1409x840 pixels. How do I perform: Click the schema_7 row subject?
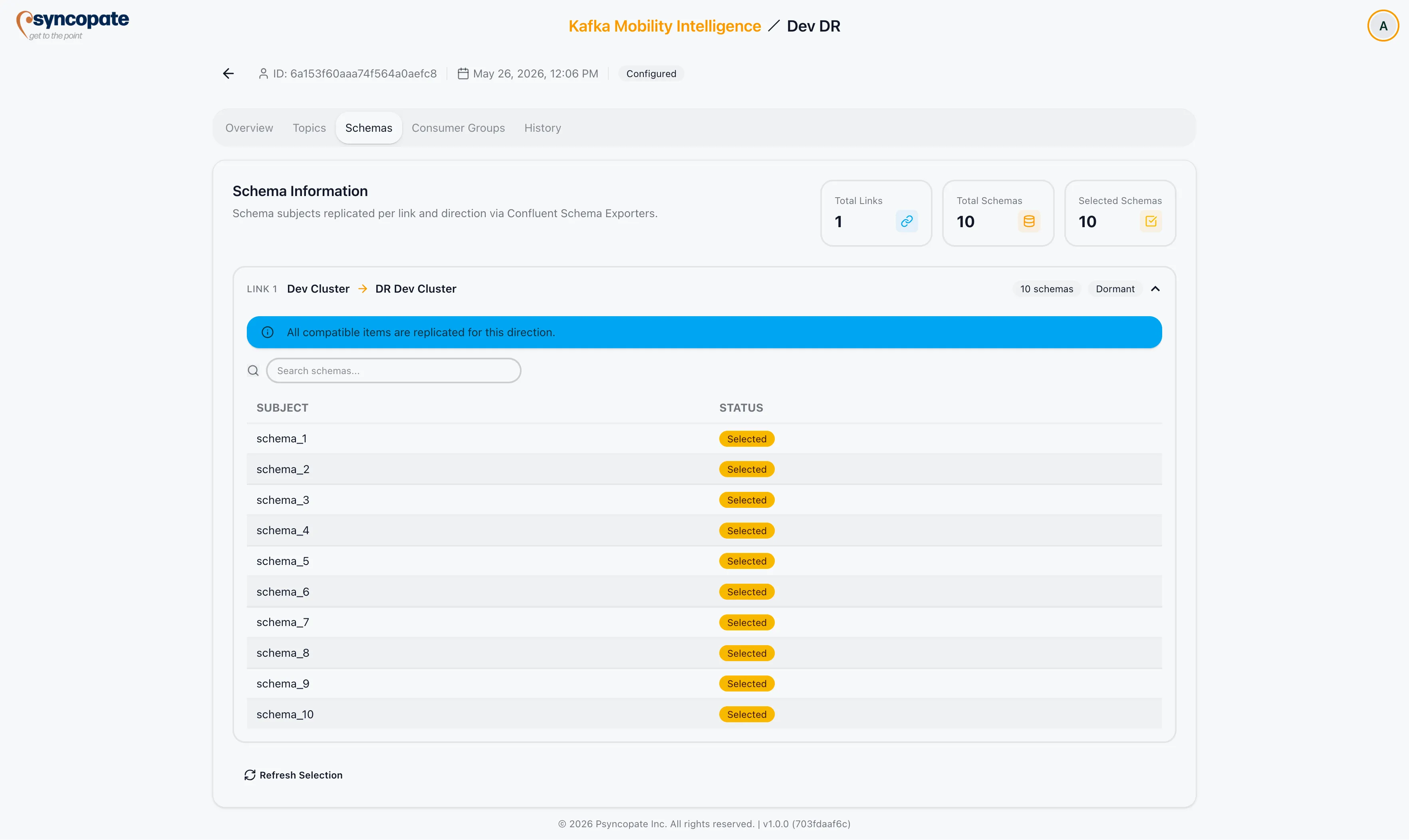[x=282, y=622]
